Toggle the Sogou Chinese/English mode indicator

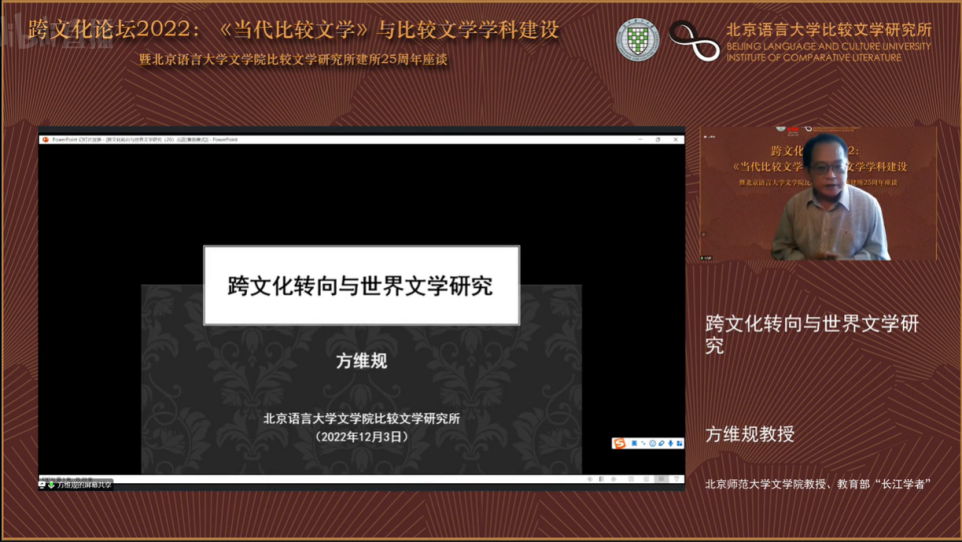(633, 443)
